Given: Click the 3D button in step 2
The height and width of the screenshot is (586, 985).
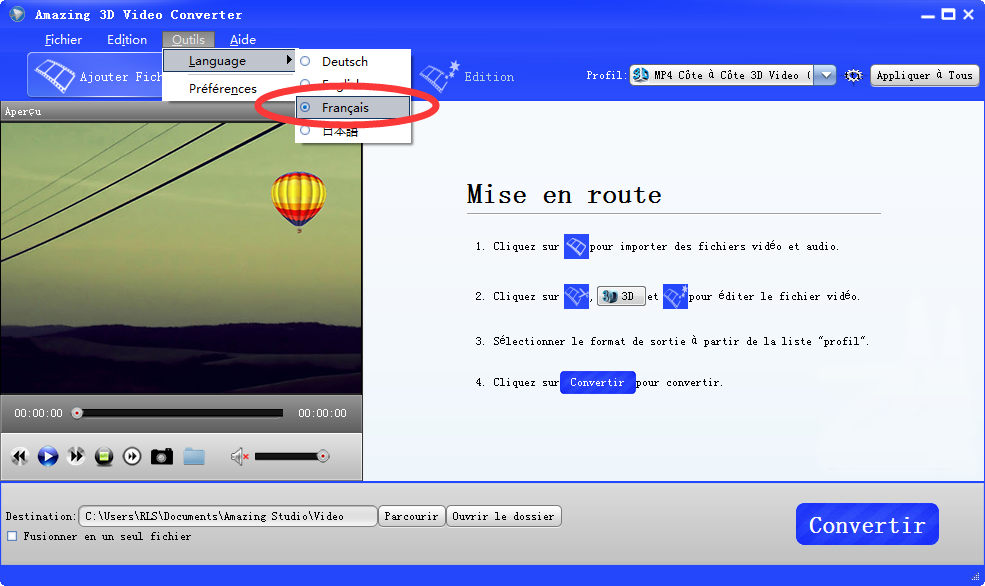Looking at the screenshot, I should [621, 296].
